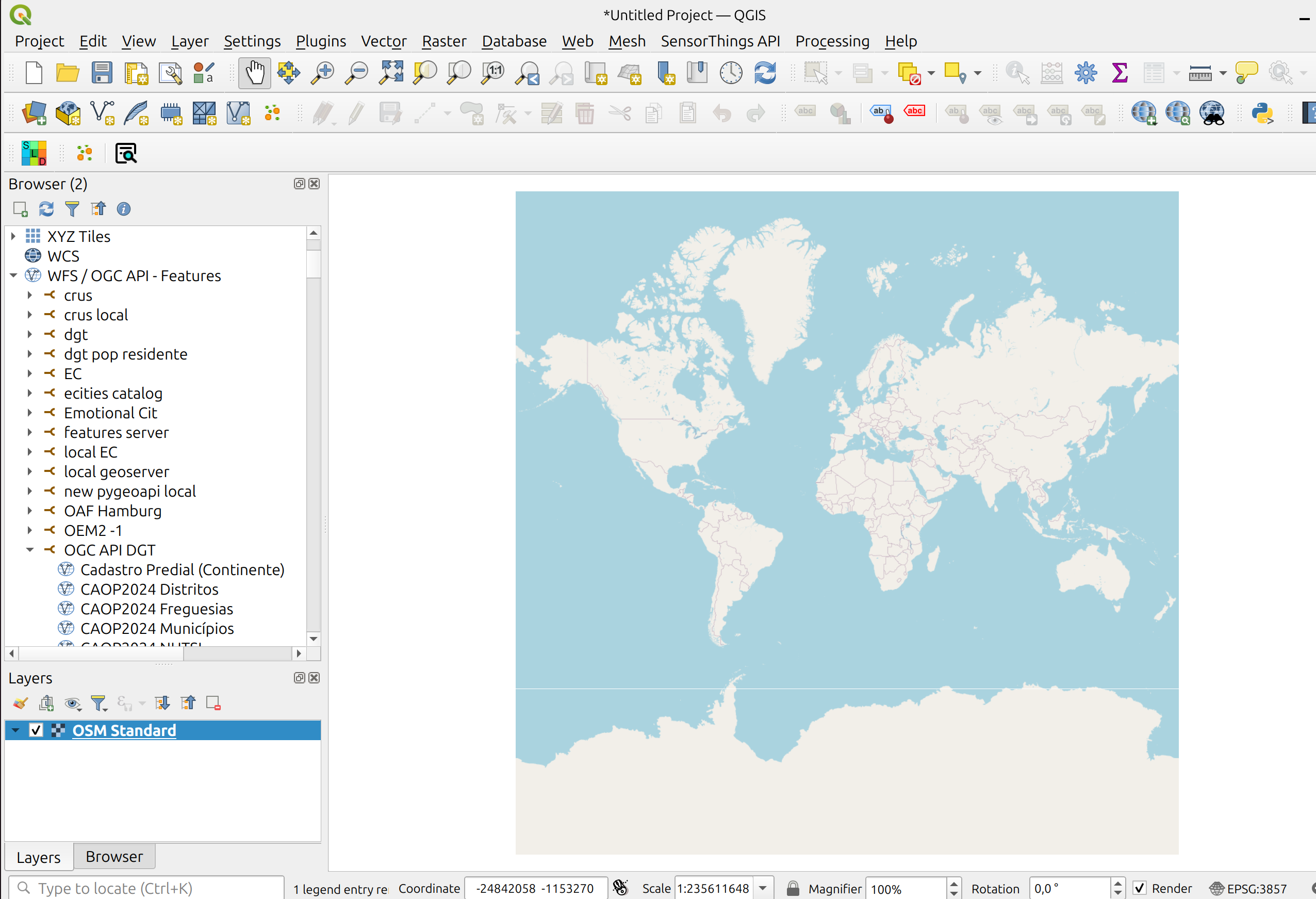The height and width of the screenshot is (899, 1316).
Task: Select the Cadastro Predial (Continente) layer
Action: (x=183, y=570)
